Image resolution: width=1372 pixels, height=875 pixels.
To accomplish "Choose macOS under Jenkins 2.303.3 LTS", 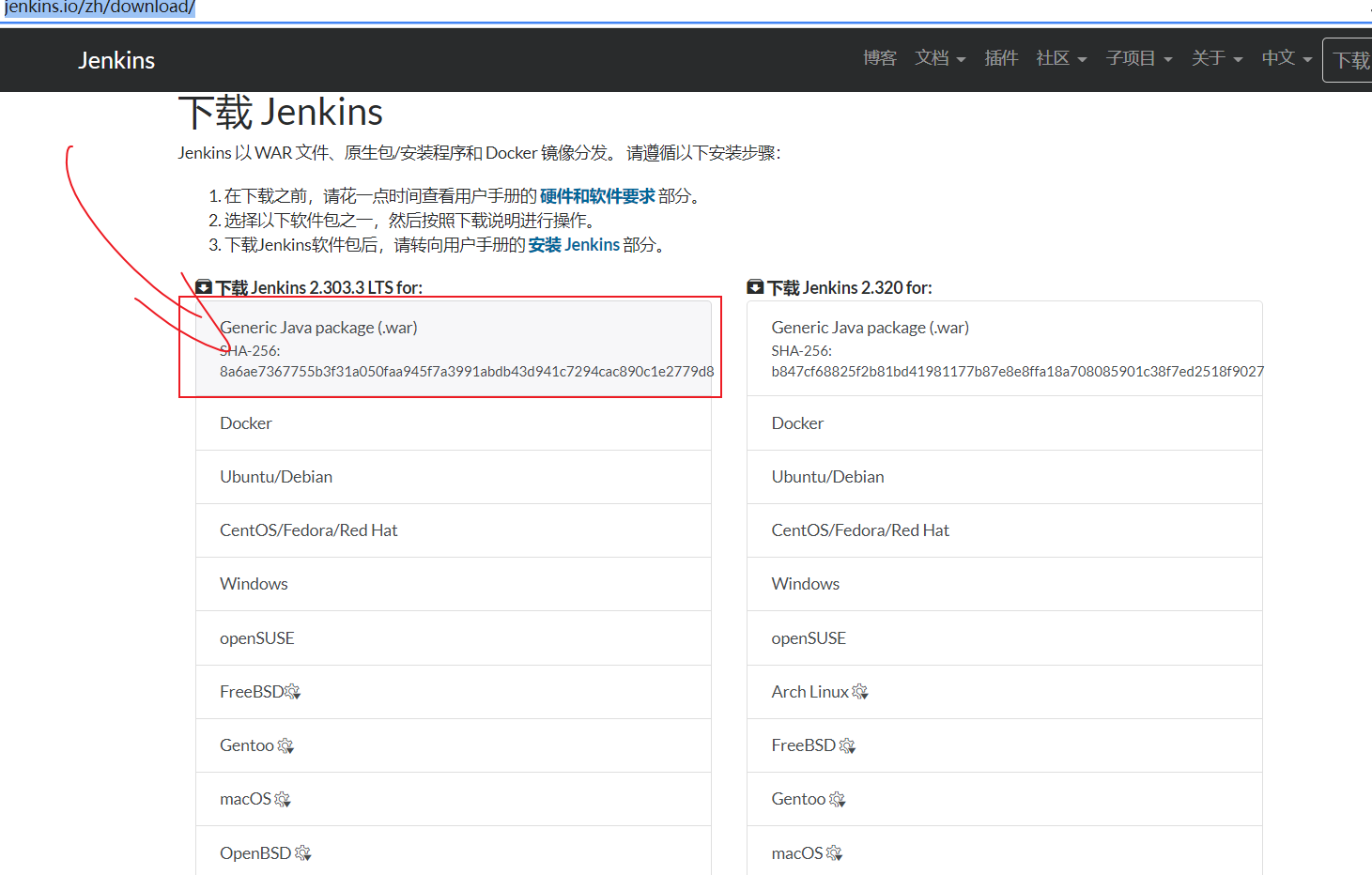I will (x=454, y=799).
